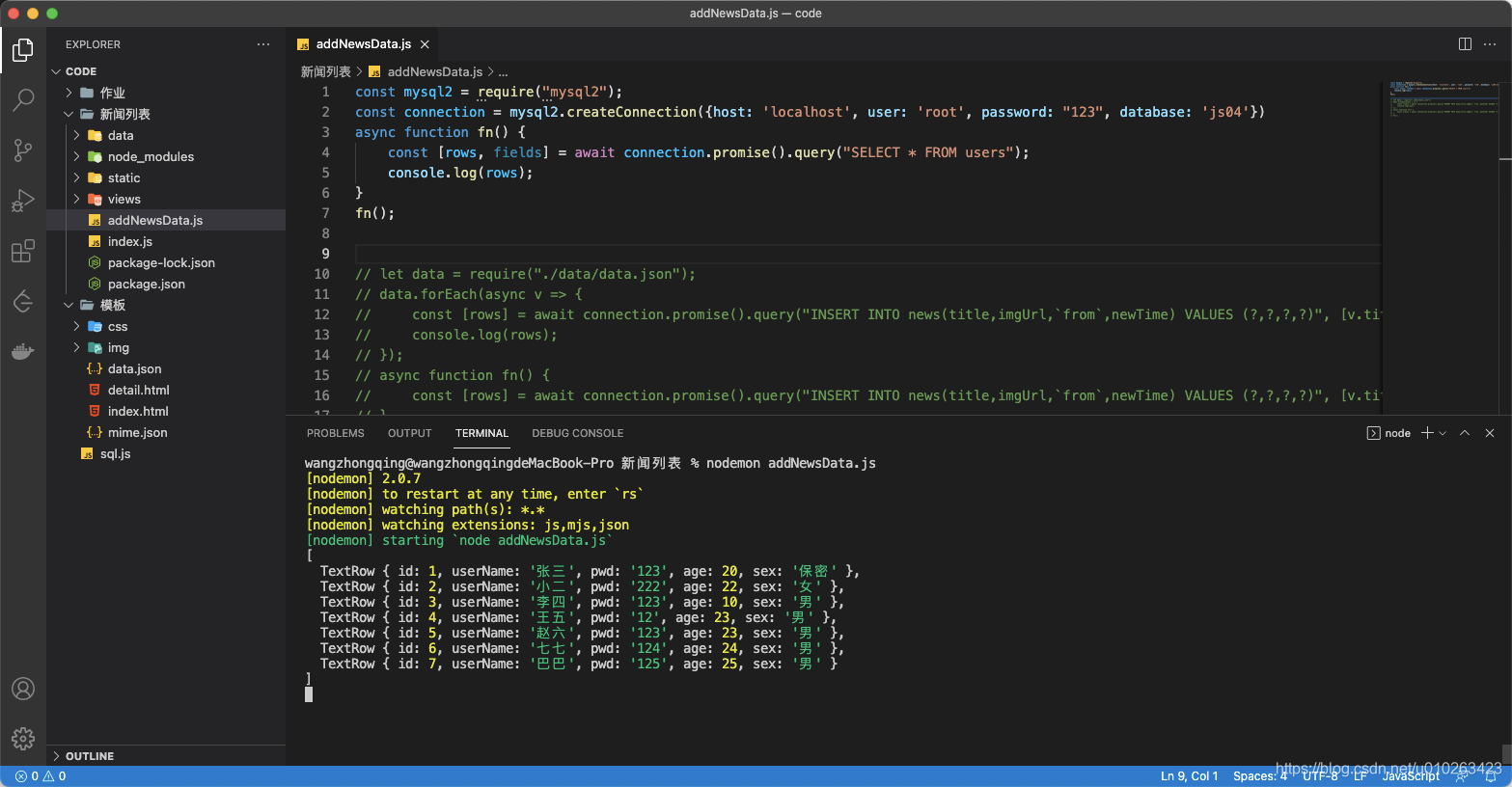Close the terminal panel
Viewport: 1512px width, 787px height.
pos(1490,433)
